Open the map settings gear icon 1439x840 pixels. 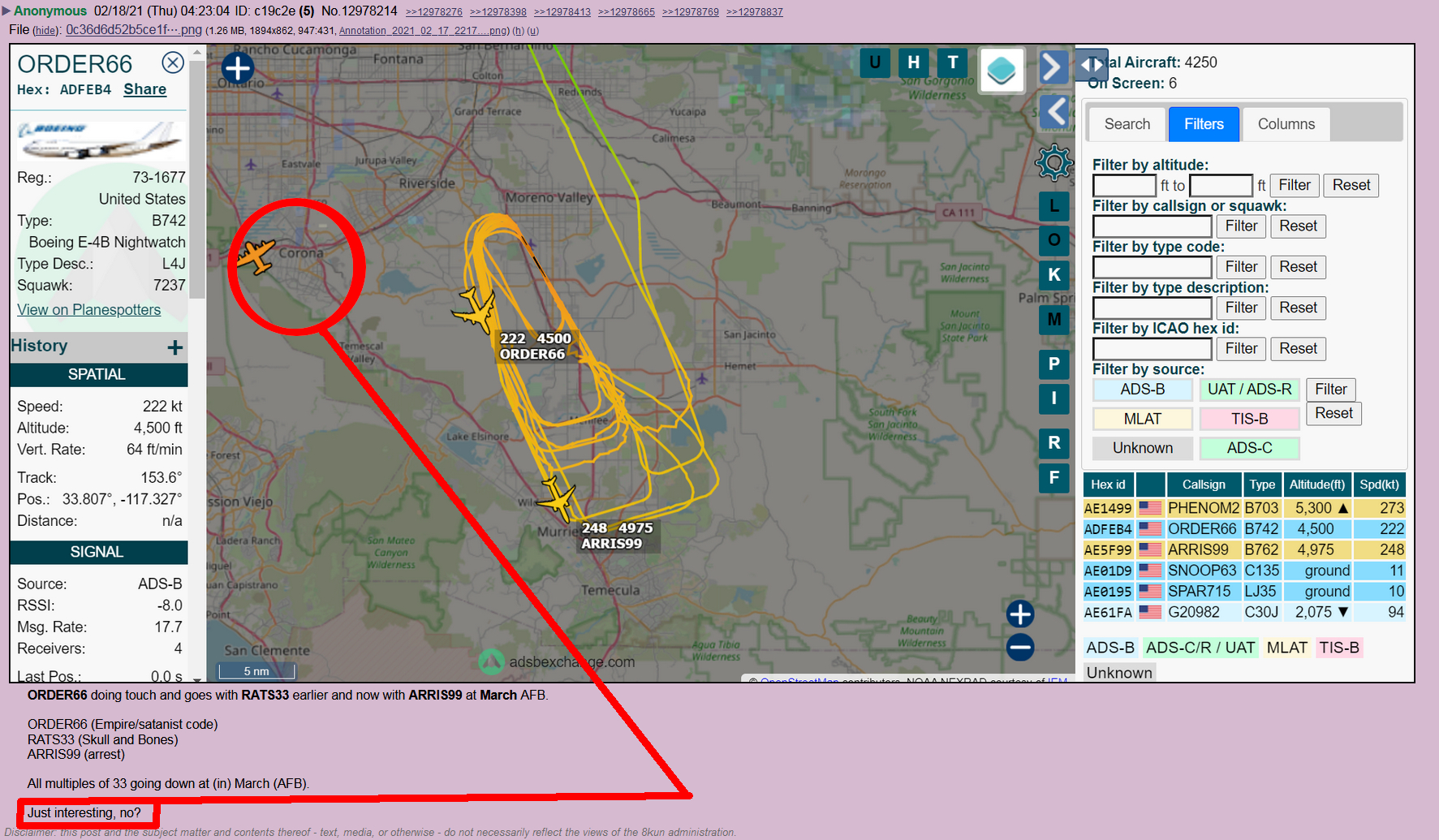click(x=1053, y=163)
